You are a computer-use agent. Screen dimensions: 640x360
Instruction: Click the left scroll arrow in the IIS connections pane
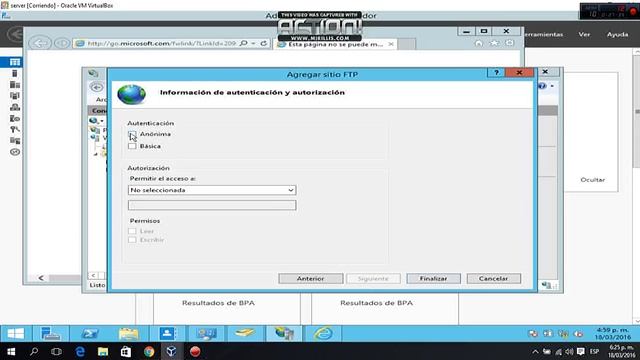pos(93,275)
